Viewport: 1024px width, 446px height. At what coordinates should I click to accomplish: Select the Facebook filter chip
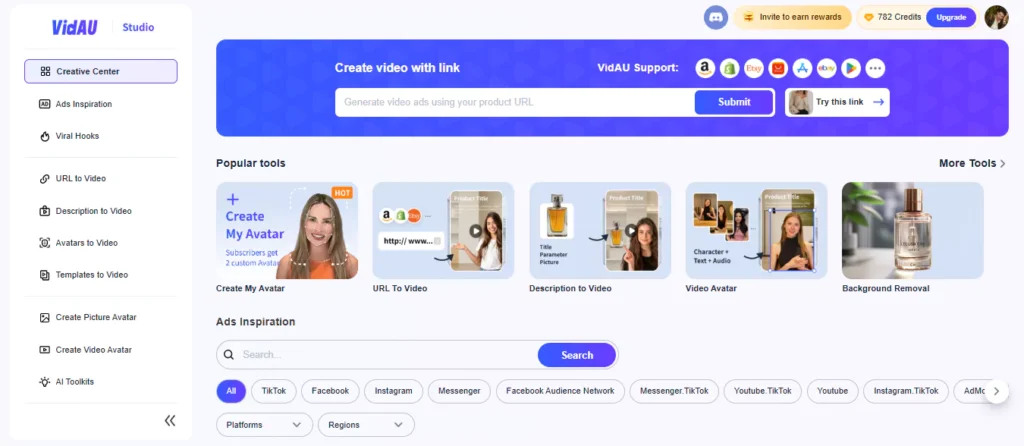point(330,391)
